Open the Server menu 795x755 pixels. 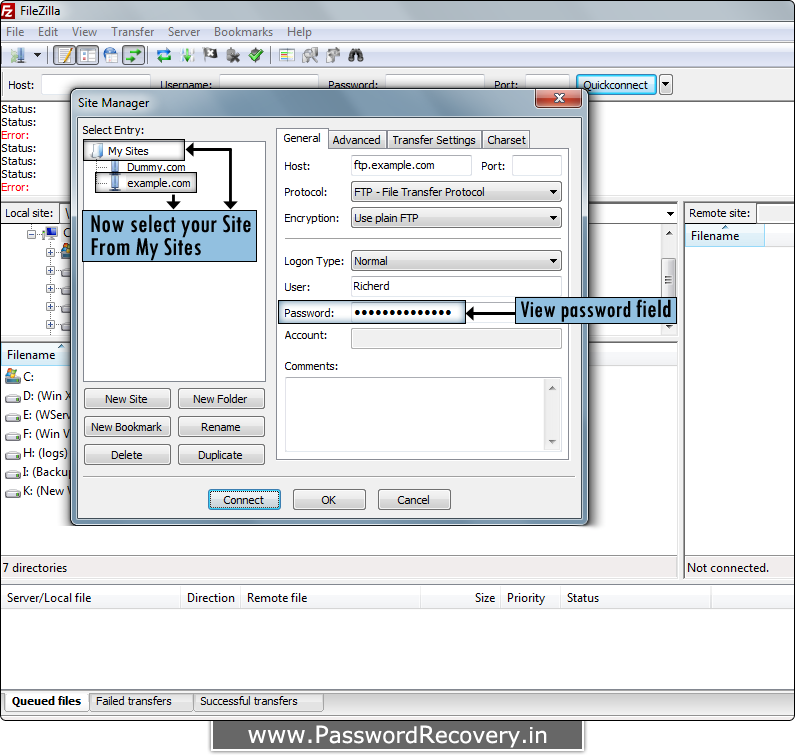(x=184, y=31)
